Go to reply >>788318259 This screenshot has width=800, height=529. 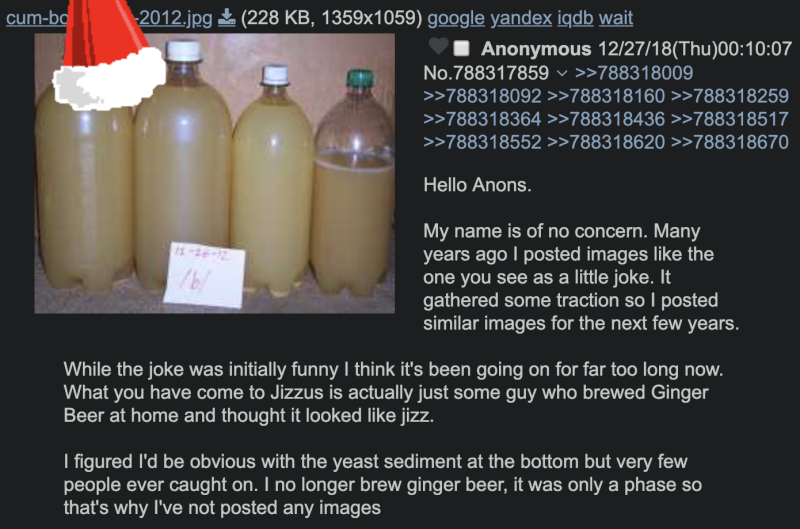click(x=730, y=96)
